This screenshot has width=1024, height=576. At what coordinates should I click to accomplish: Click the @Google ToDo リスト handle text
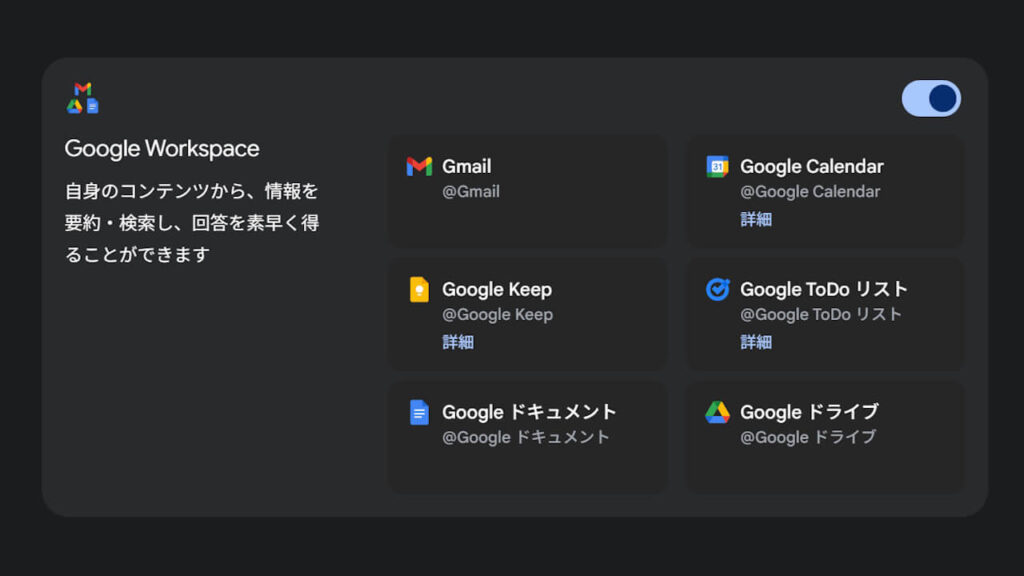pyautogui.click(x=821, y=315)
